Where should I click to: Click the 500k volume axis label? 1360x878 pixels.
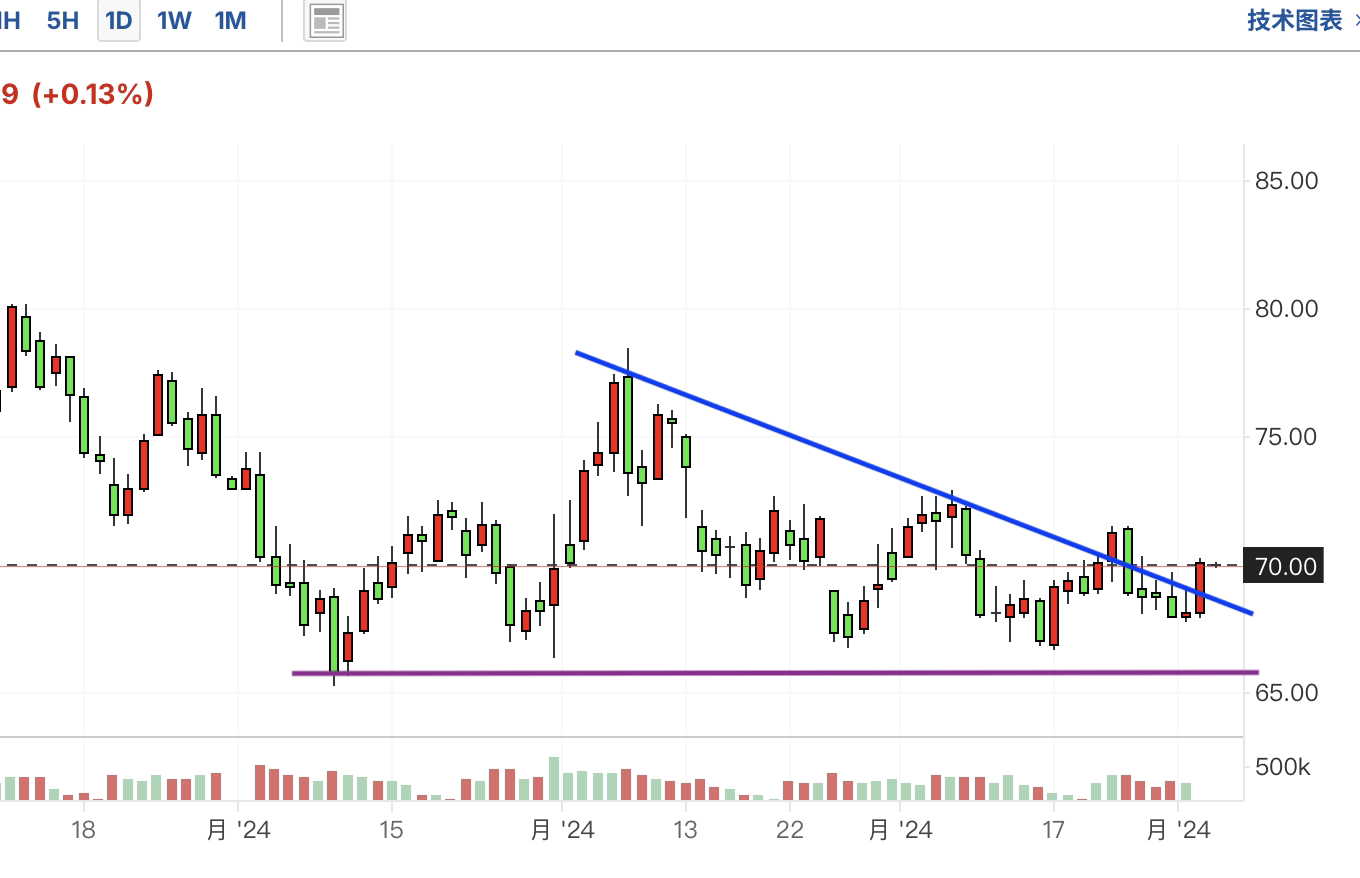click(x=1283, y=768)
